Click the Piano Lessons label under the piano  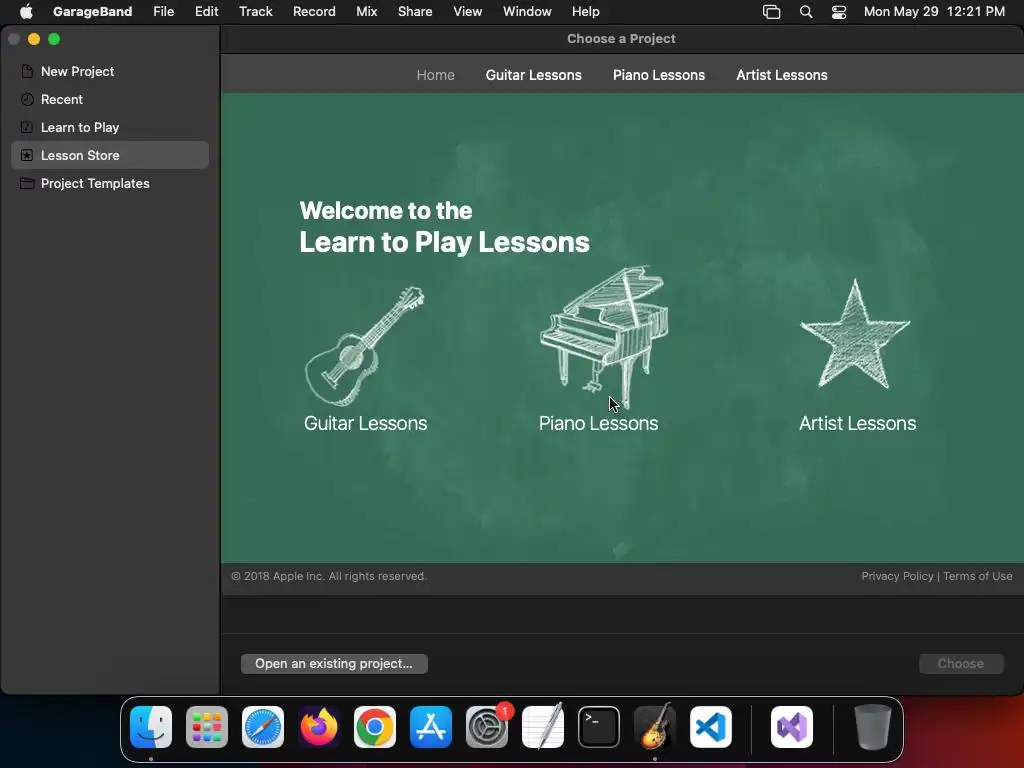(598, 423)
